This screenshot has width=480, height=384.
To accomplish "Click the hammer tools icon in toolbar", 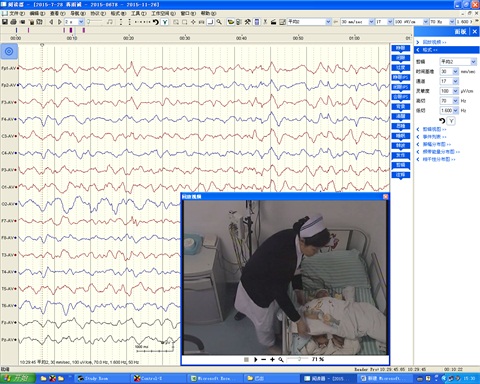I will click(247, 22).
